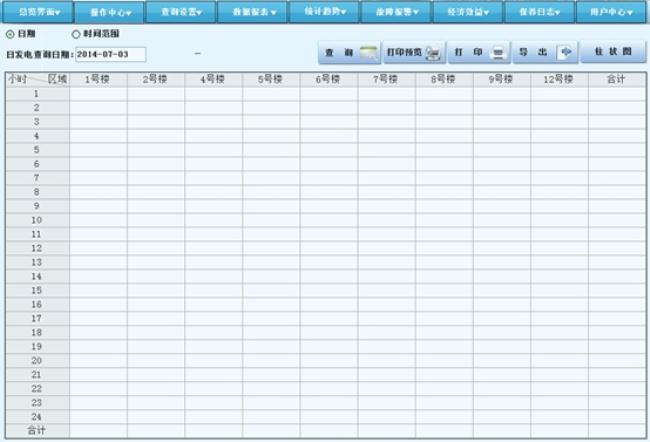
Task: Open the 统计趋势 menu
Action: pyautogui.click(x=325, y=12)
